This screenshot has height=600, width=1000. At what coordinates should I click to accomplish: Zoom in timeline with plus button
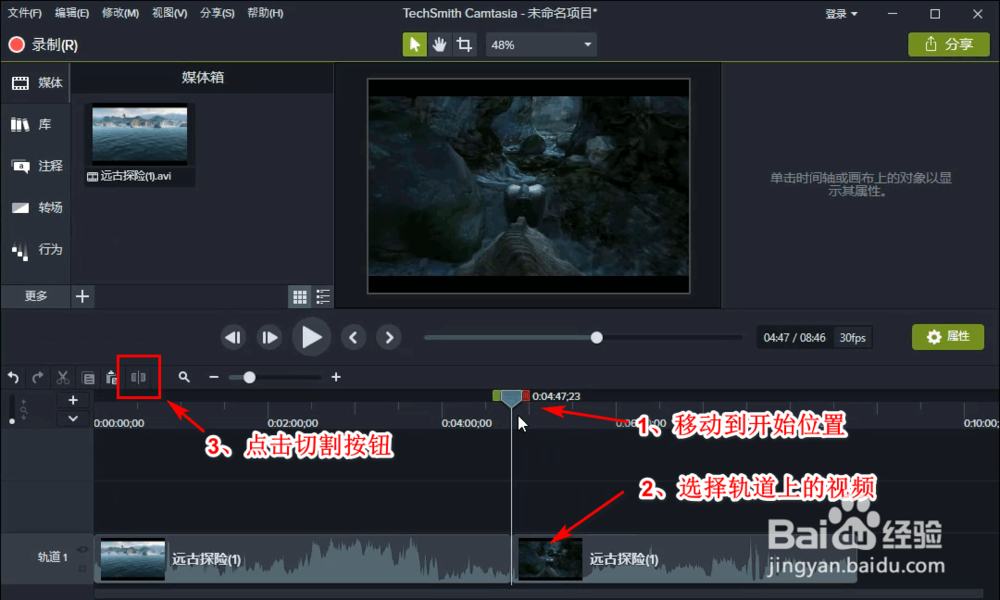336,377
